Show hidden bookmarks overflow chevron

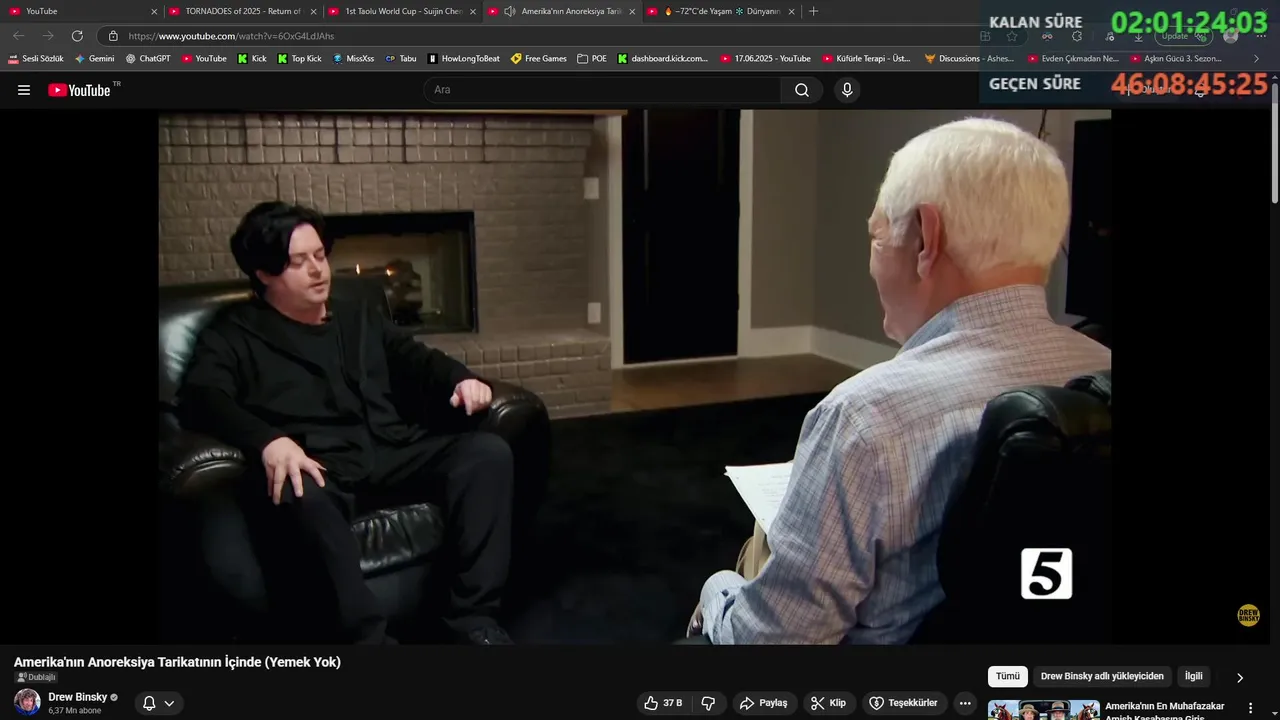coord(1256,59)
